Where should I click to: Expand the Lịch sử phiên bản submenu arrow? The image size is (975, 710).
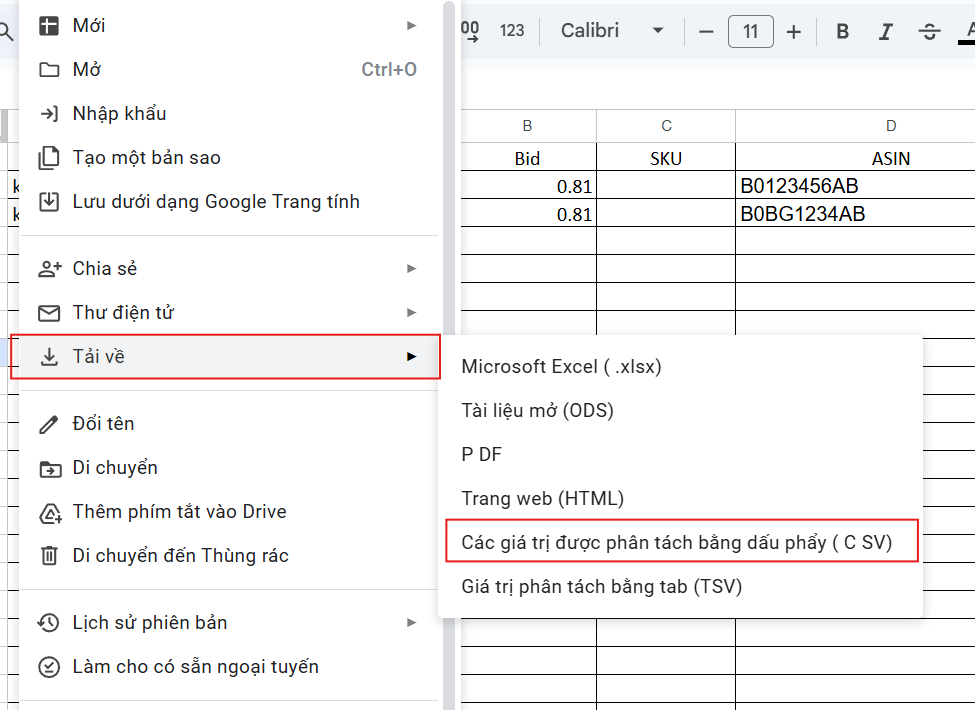411,623
